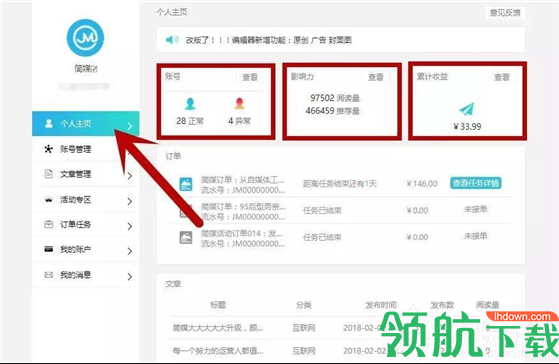
Task: Expand the 文章管理 chevron arrow
Action: coord(130,176)
